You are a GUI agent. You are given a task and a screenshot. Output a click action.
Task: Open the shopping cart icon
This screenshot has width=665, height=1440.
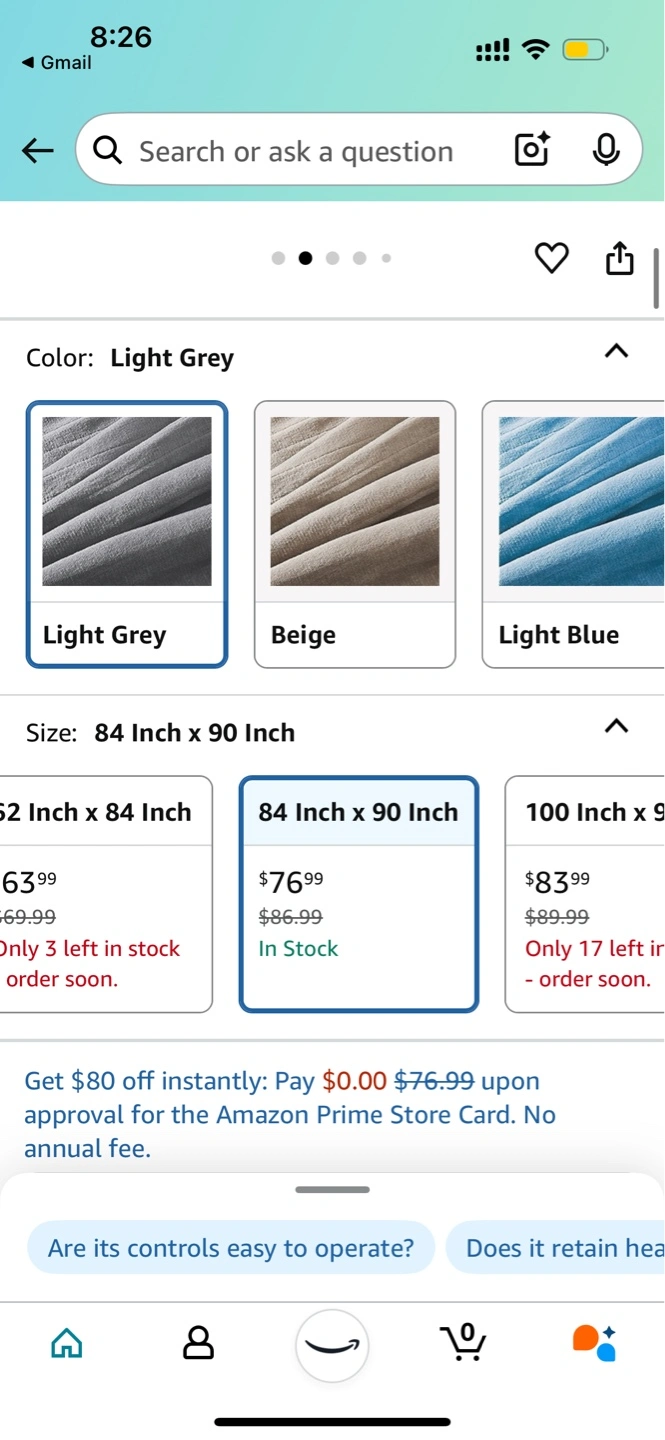[x=463, y=1342]
